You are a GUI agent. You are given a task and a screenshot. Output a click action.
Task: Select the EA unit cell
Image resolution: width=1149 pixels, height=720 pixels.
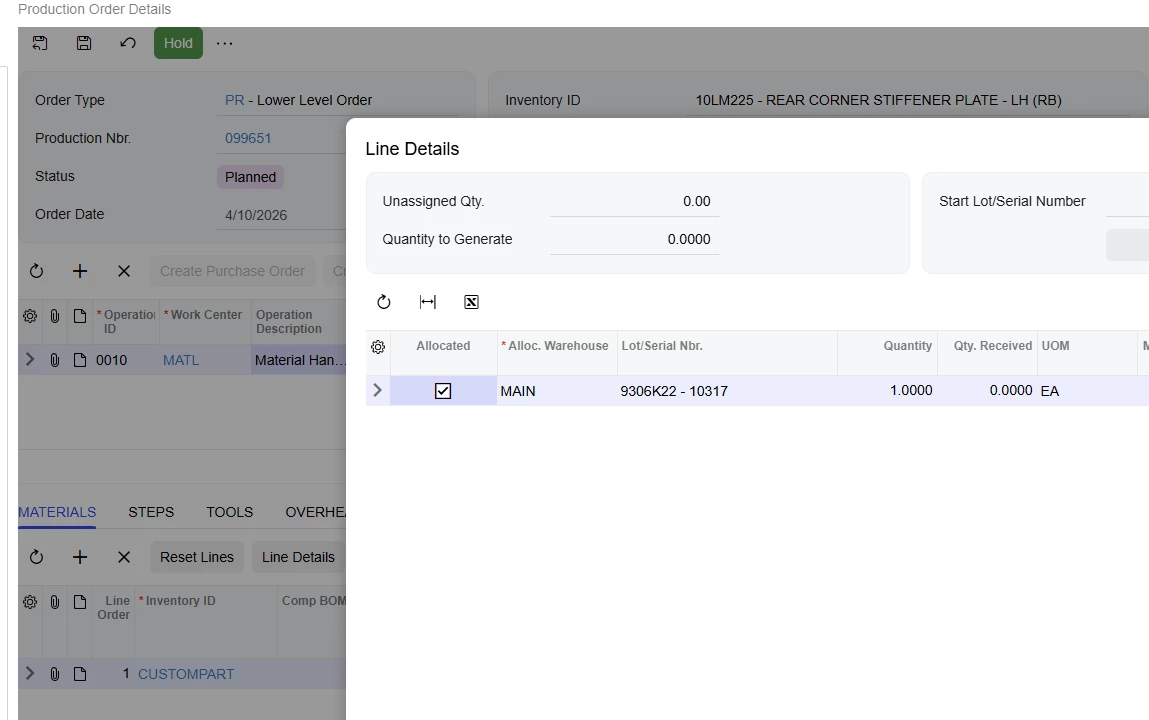coord(1087,391)
